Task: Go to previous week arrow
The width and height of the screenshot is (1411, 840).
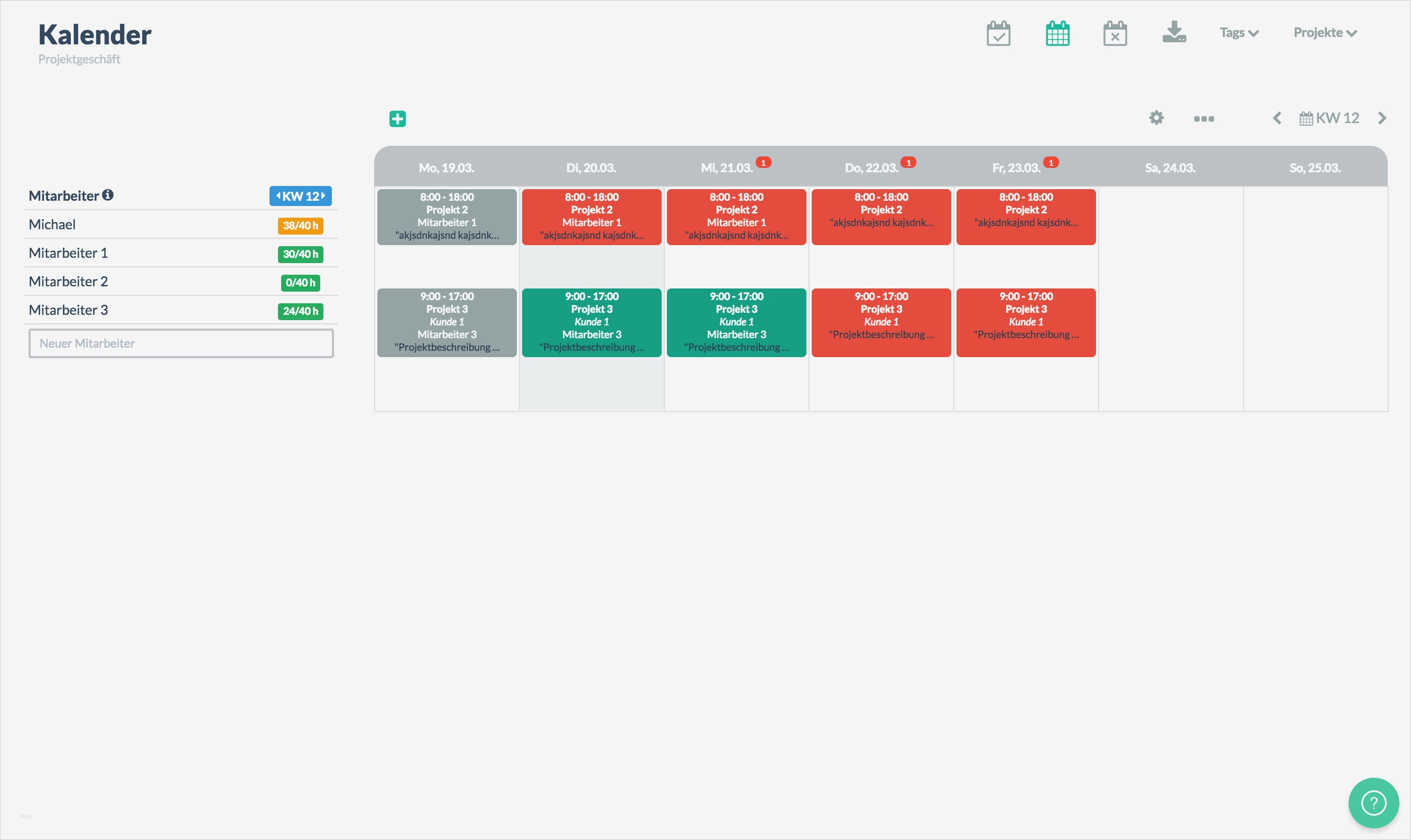Action: click(1277, 118)
